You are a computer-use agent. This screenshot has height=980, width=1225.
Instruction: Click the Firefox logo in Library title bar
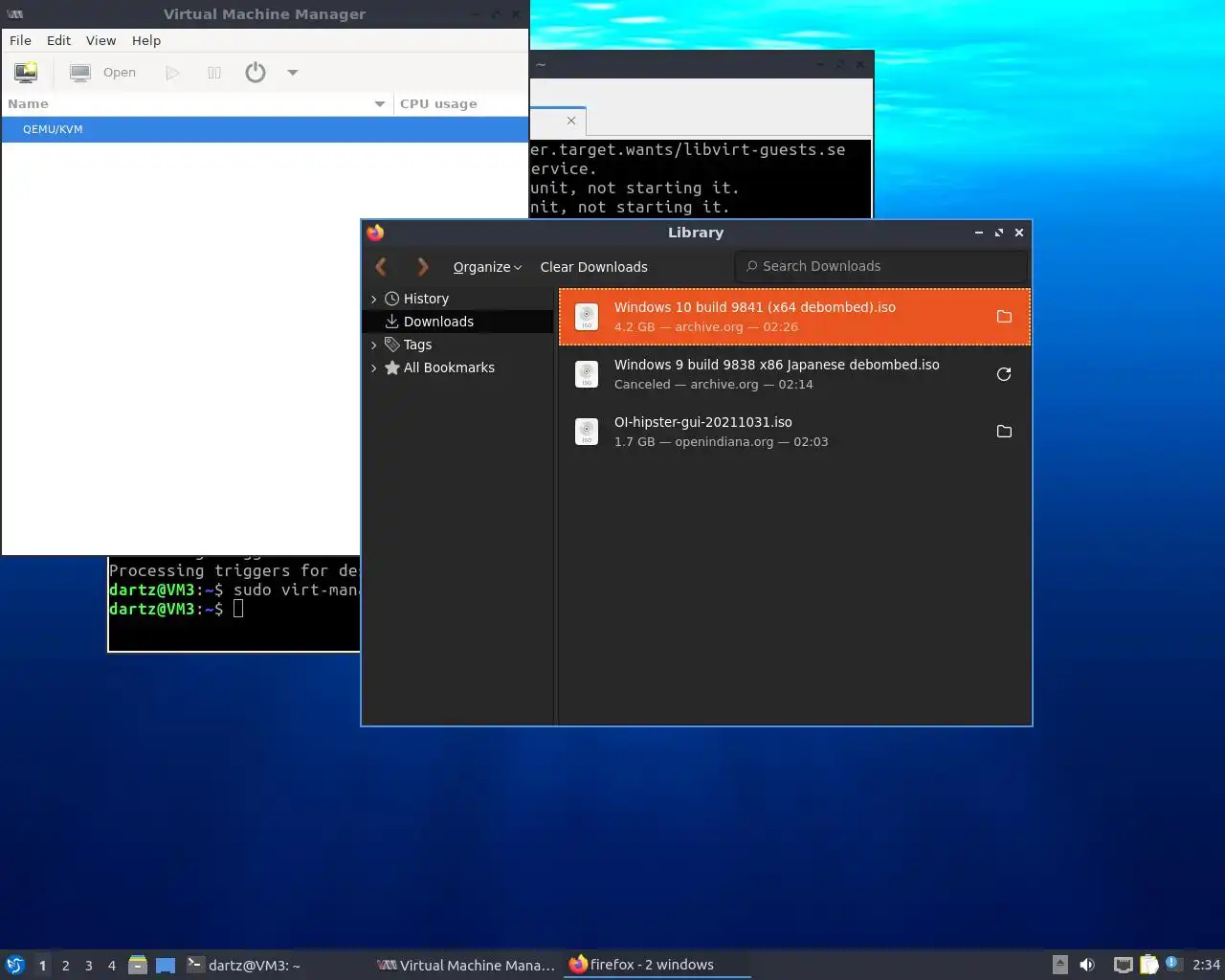375,233
